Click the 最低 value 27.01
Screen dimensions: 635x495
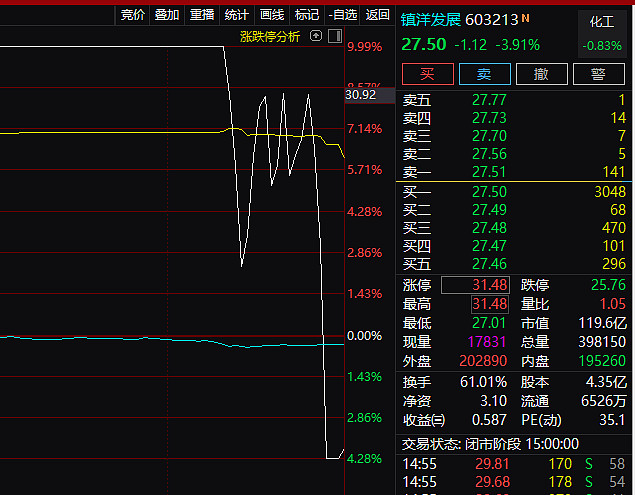click(x=489, y=323)
